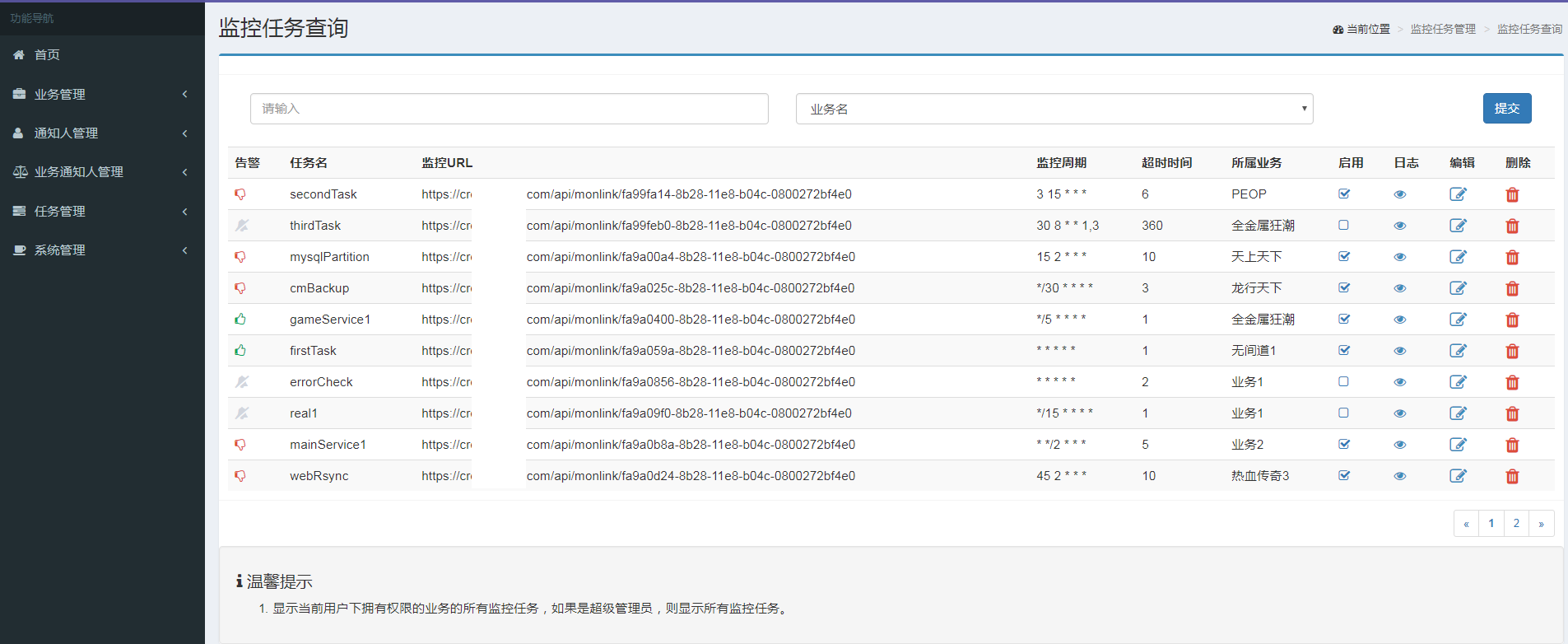Click the home icon beside 首页
1568x644 pixels.
19,54
